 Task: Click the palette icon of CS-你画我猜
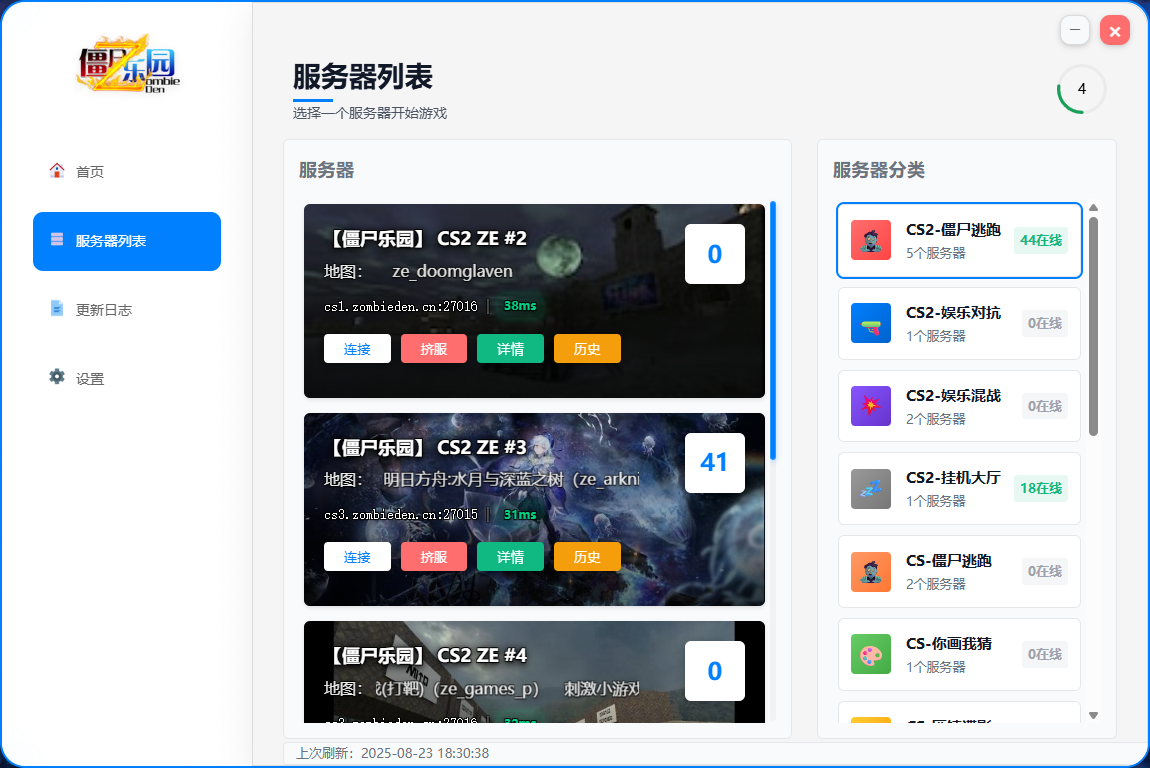[x=871, y=654]
